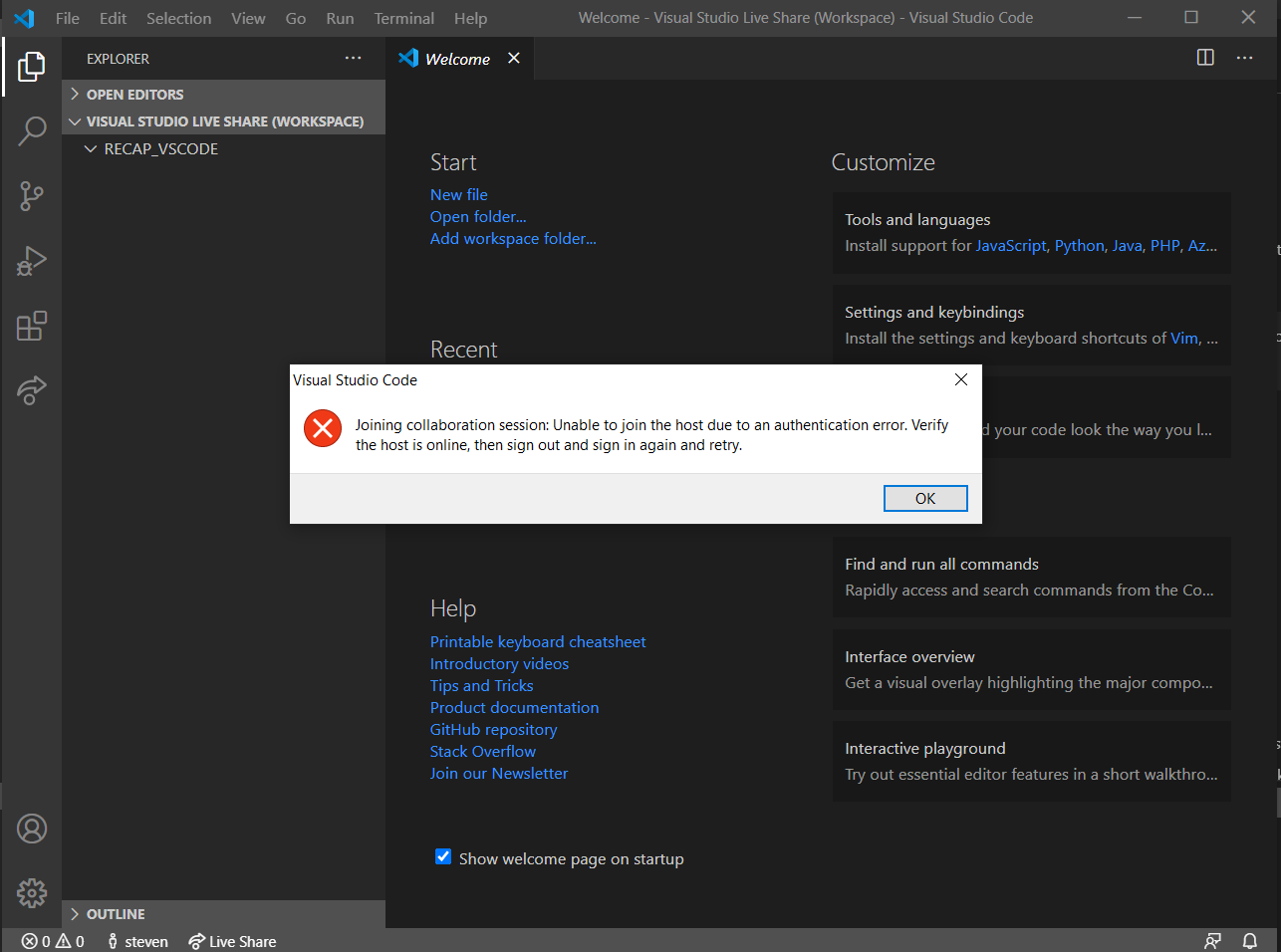Image resolution: width=1281 pixels, height=952 pixels.
Task: Open the Help menu
Action: (x=470, y=18)
